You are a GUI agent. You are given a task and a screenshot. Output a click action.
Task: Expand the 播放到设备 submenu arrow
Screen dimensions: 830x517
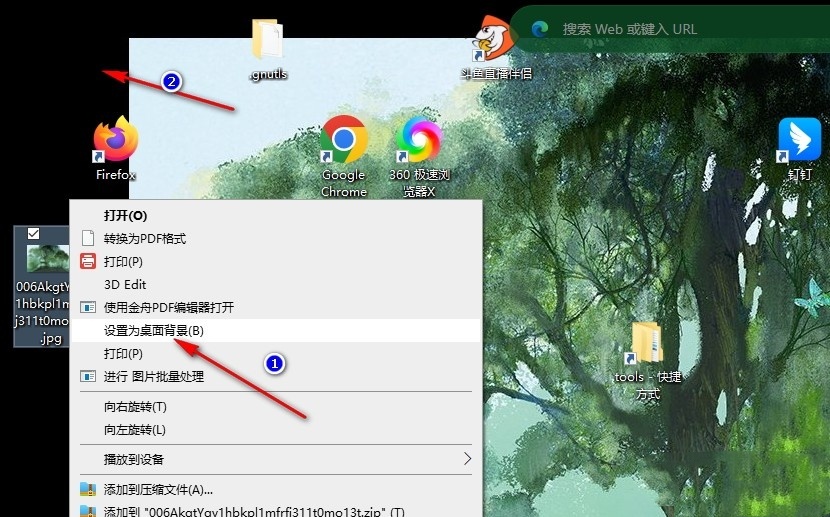[x=467, y=459]
